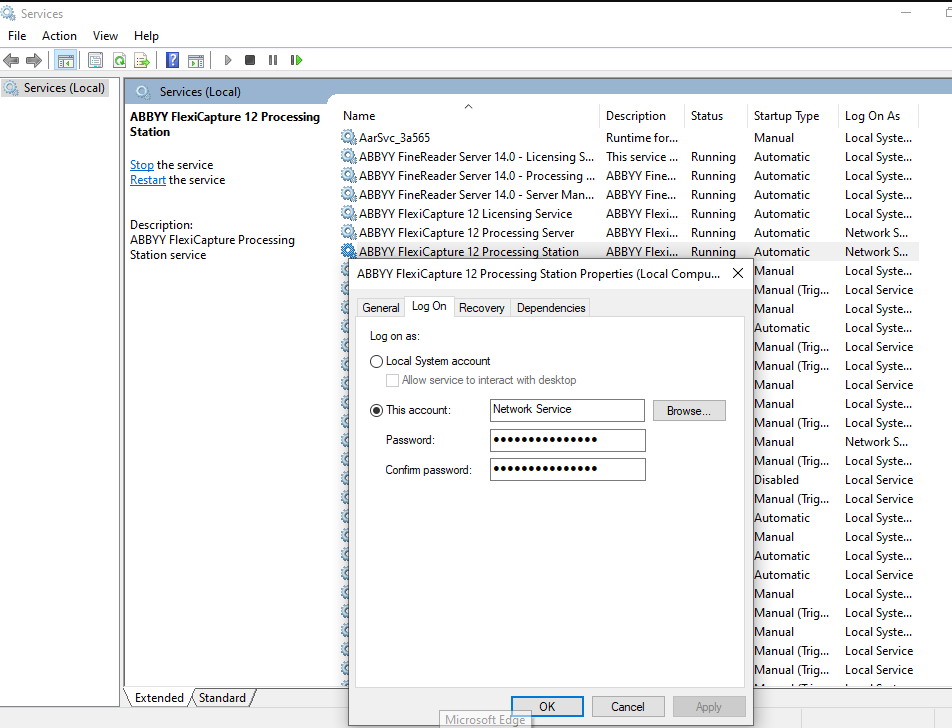The image size is (952, 728).
Task: Click the gear icon of FineReader Processing service
Action: pyautogui.click(x=348, y=175)
